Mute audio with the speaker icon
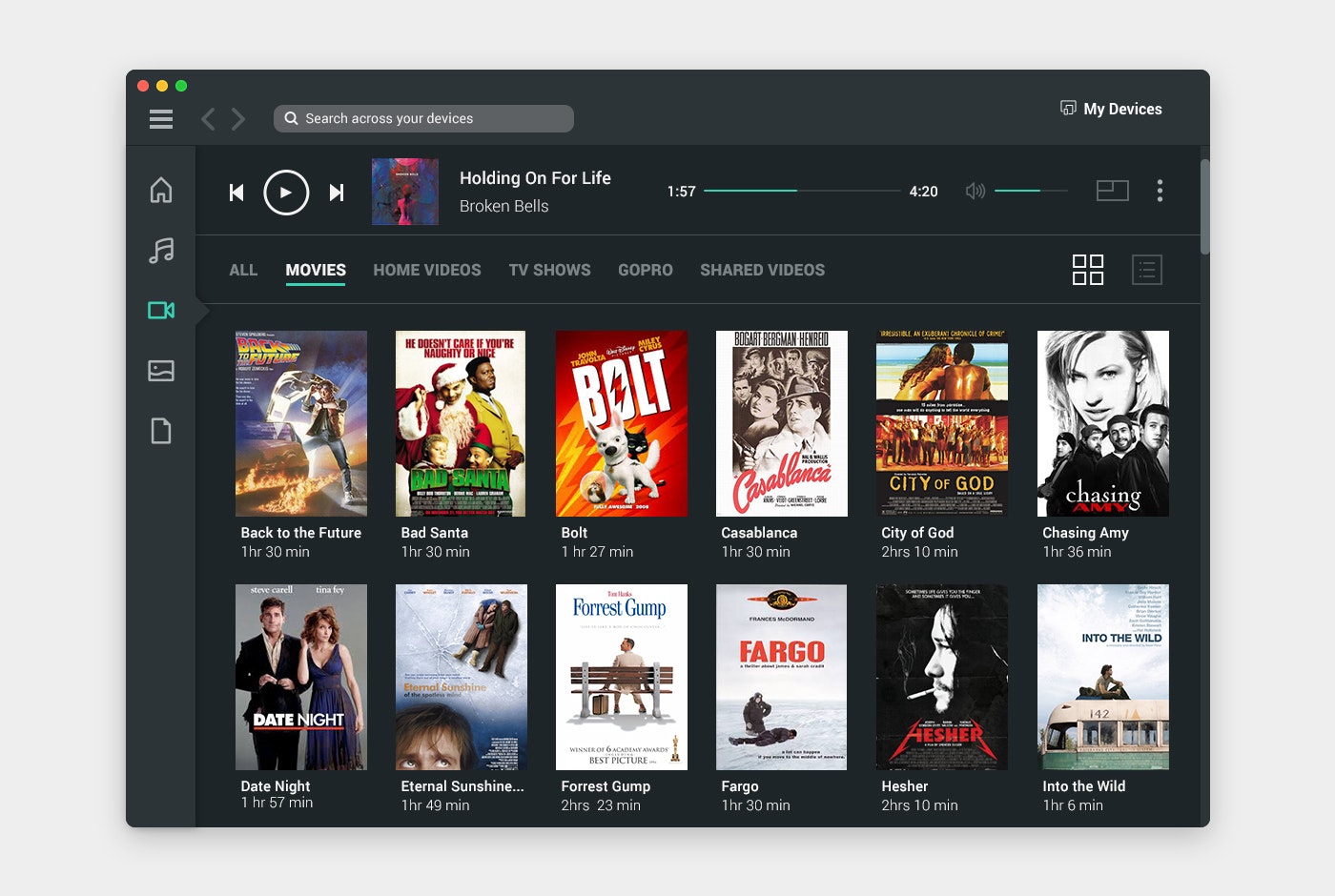The width and height of the screenshot is (1335, 896). [x=975, y=192]
